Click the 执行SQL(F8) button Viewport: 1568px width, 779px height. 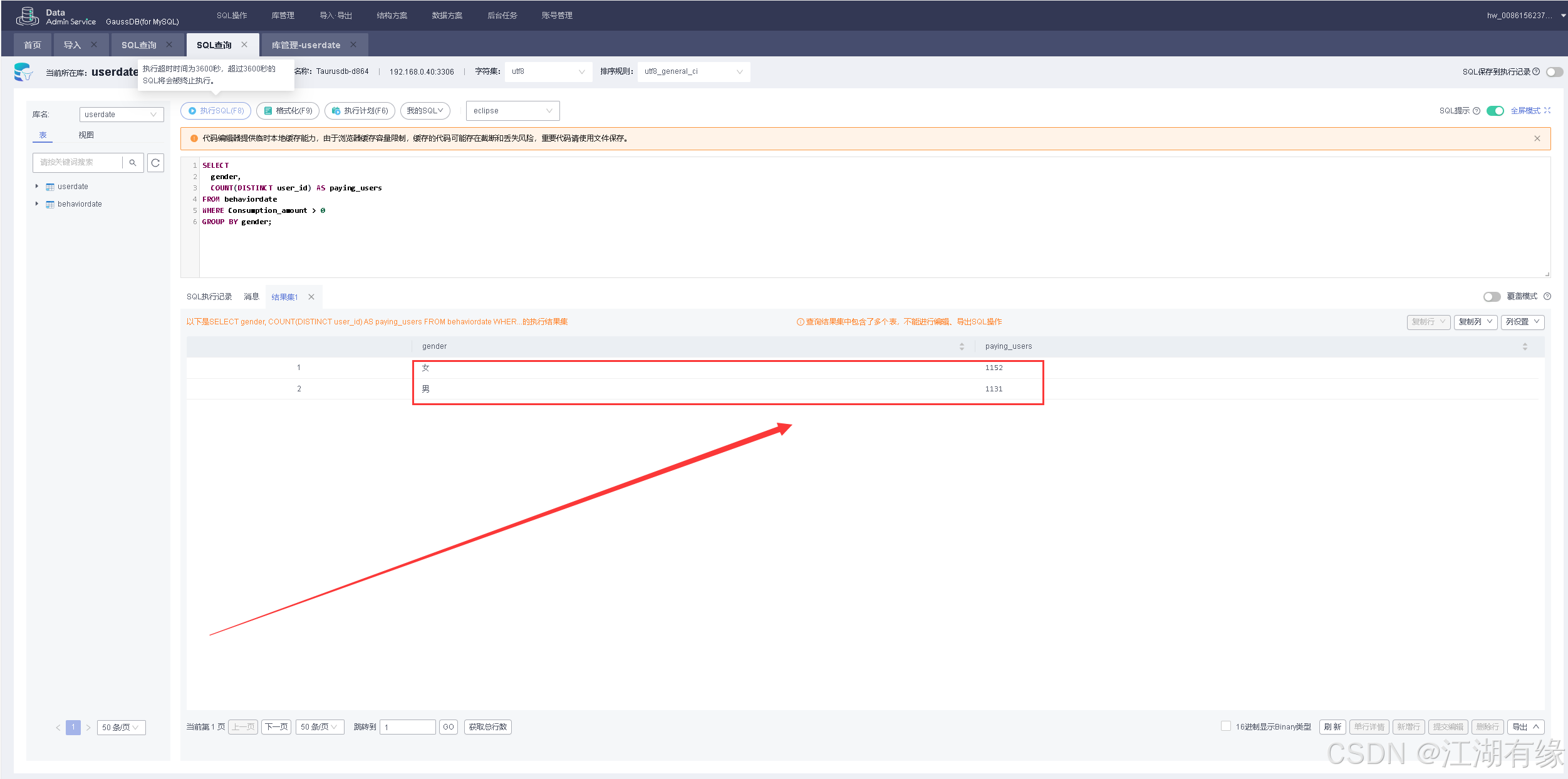[216, 111]
